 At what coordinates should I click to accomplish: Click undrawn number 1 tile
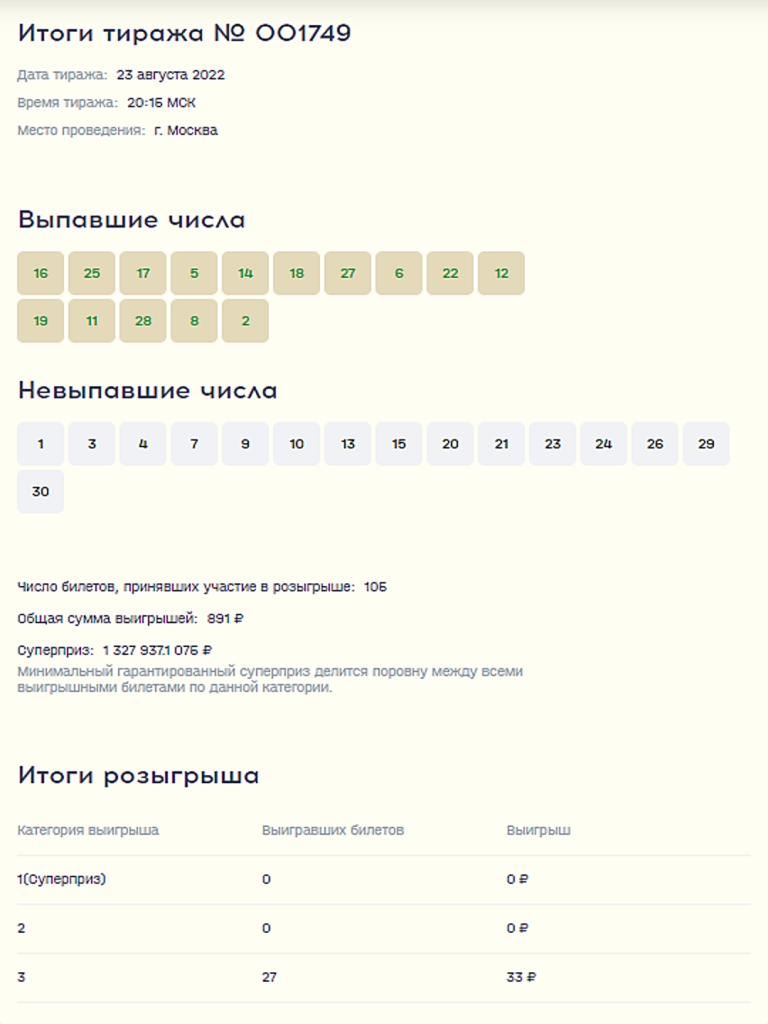click(40, 444)
